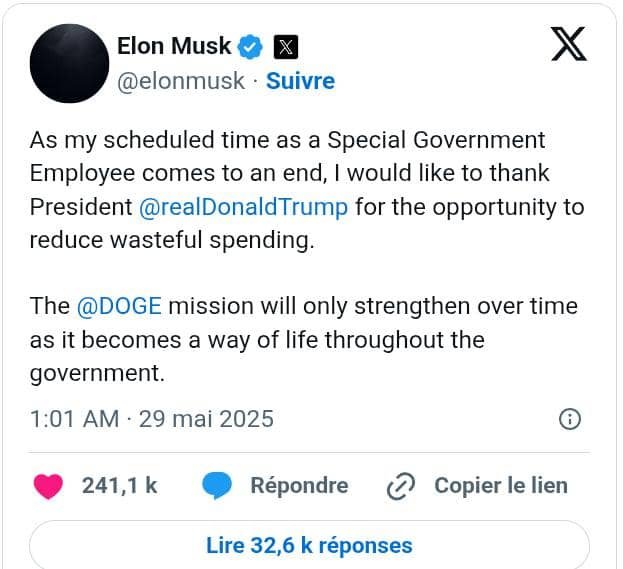Open Lire 32,6 k réponses
Image resolution: width=623 pixels, height=569 pixels.
[x=309, y=546]
